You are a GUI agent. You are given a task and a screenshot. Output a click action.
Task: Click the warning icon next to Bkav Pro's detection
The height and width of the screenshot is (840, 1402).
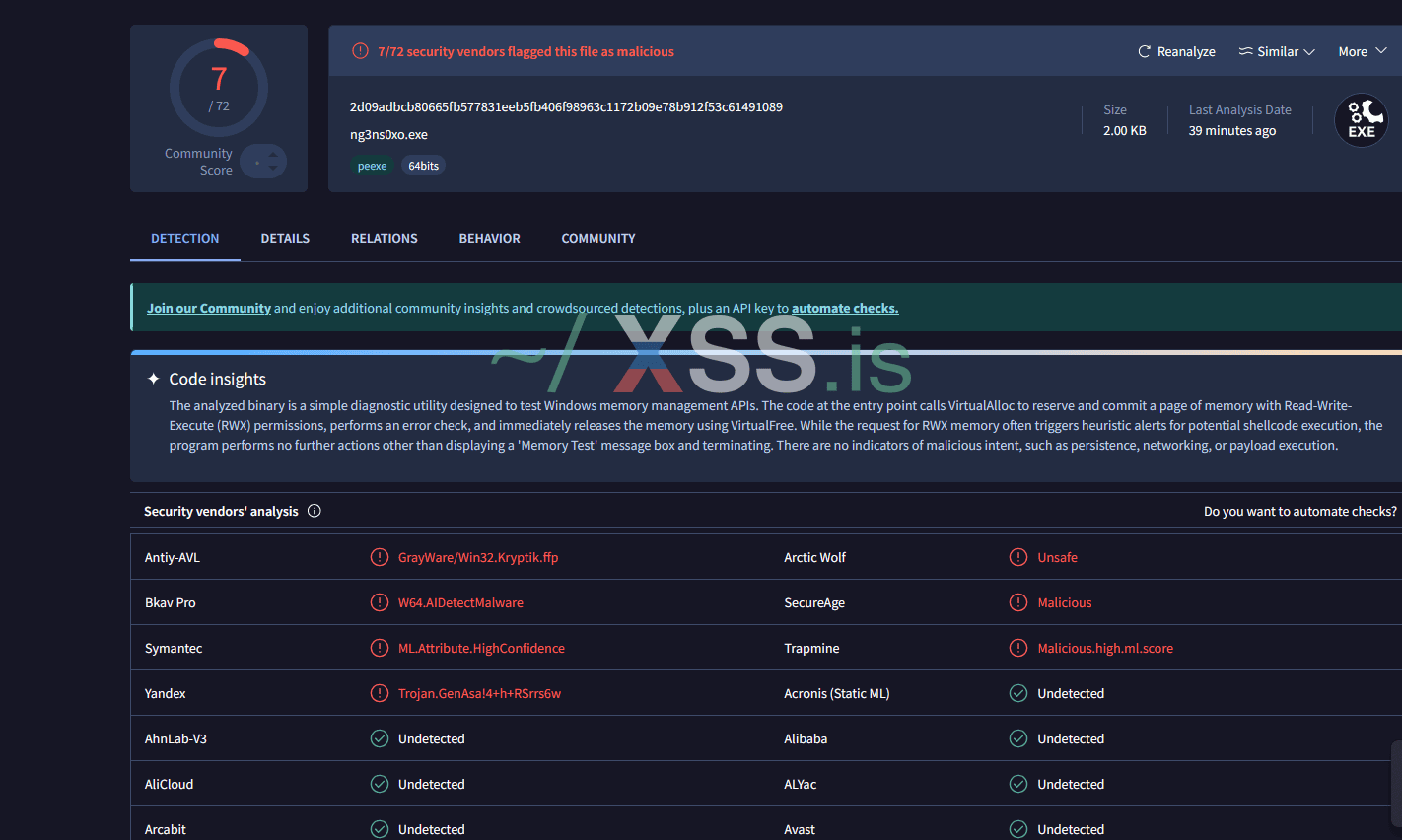380,602
